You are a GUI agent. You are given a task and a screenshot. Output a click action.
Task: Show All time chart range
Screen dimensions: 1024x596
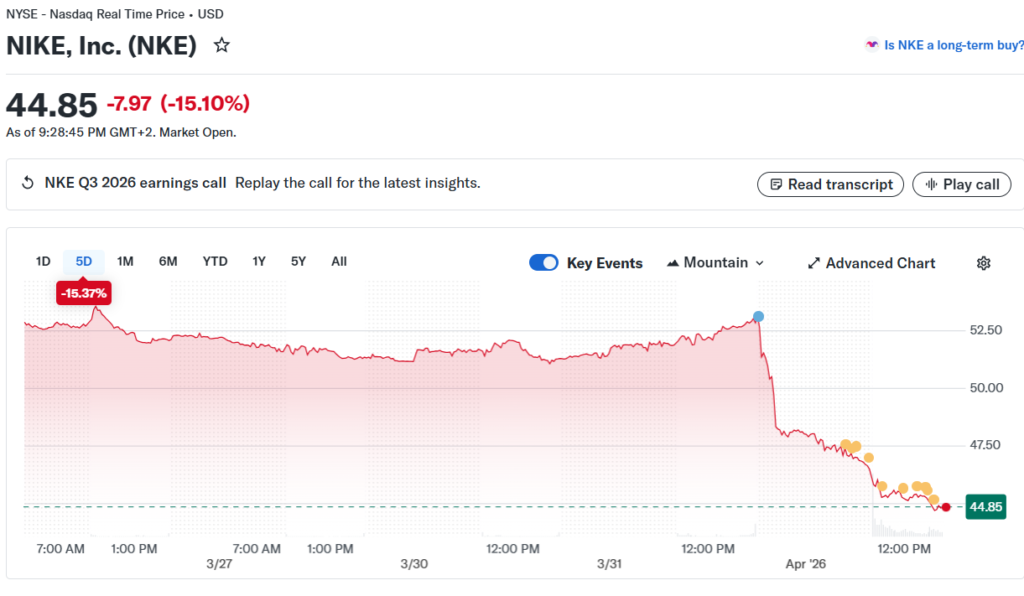[x=339, y=262]
